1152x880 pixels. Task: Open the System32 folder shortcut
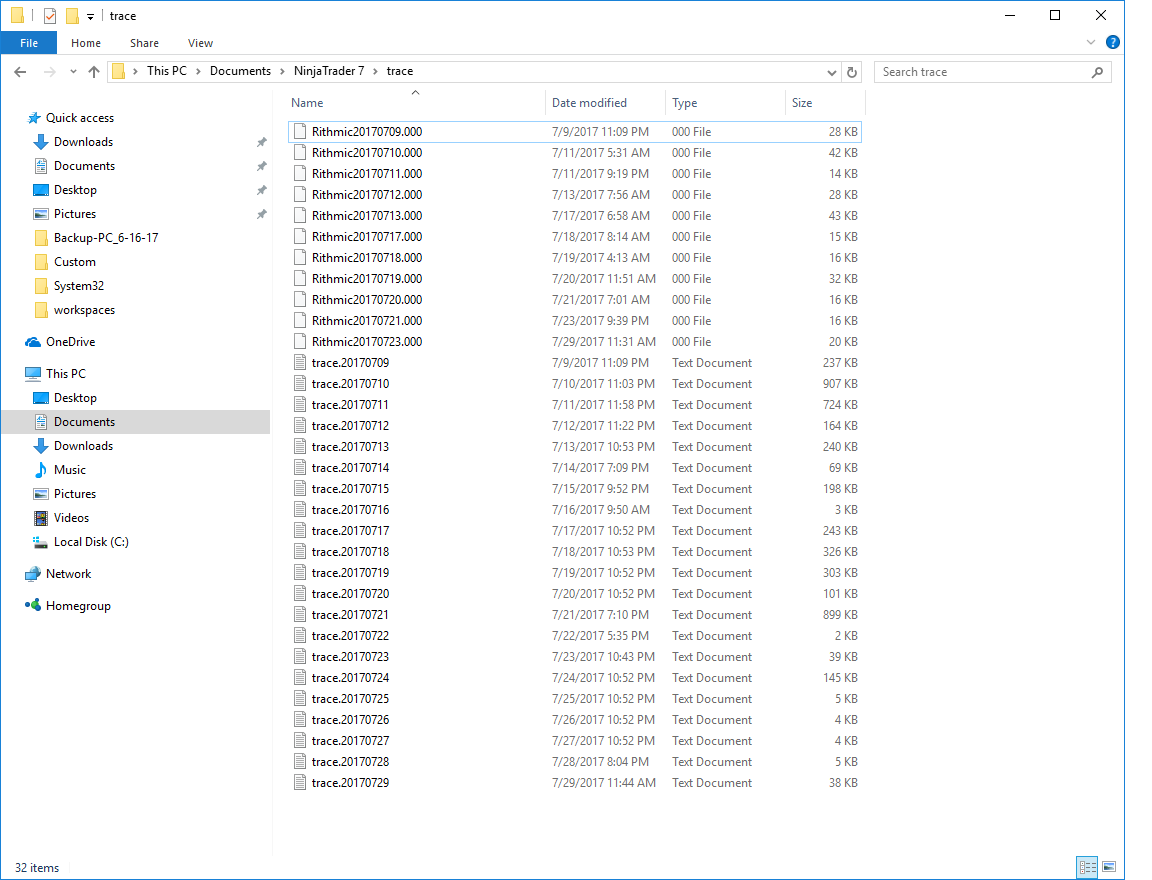tap(79, 286)
